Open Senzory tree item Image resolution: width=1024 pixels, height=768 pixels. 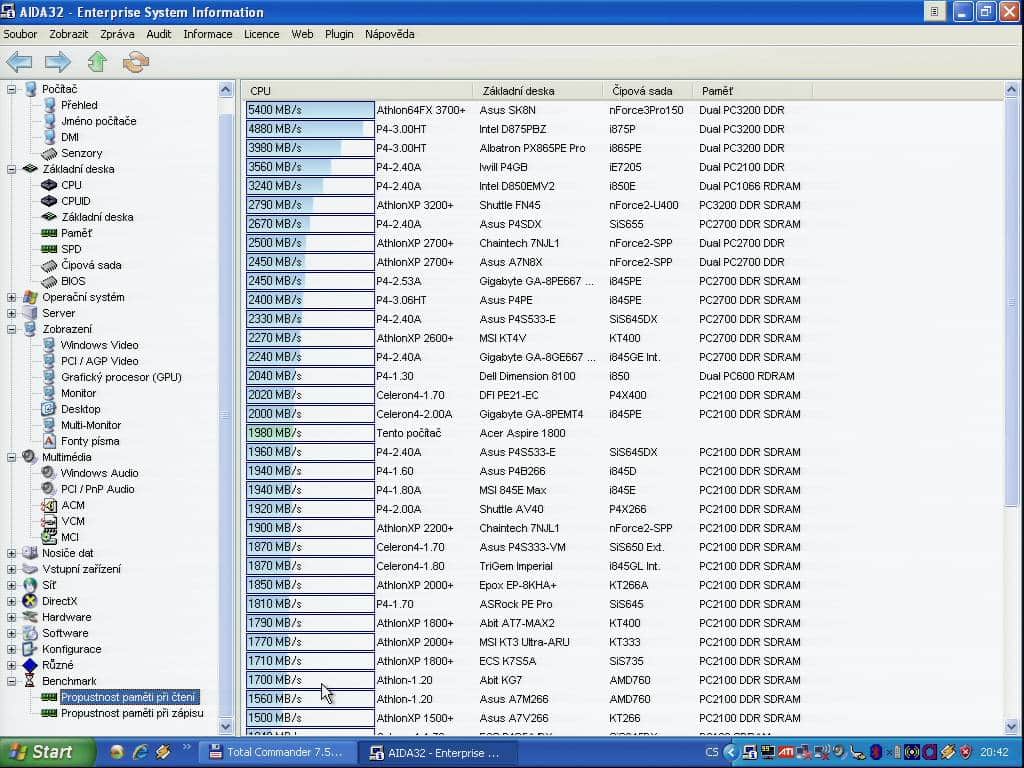click(82, 153)
